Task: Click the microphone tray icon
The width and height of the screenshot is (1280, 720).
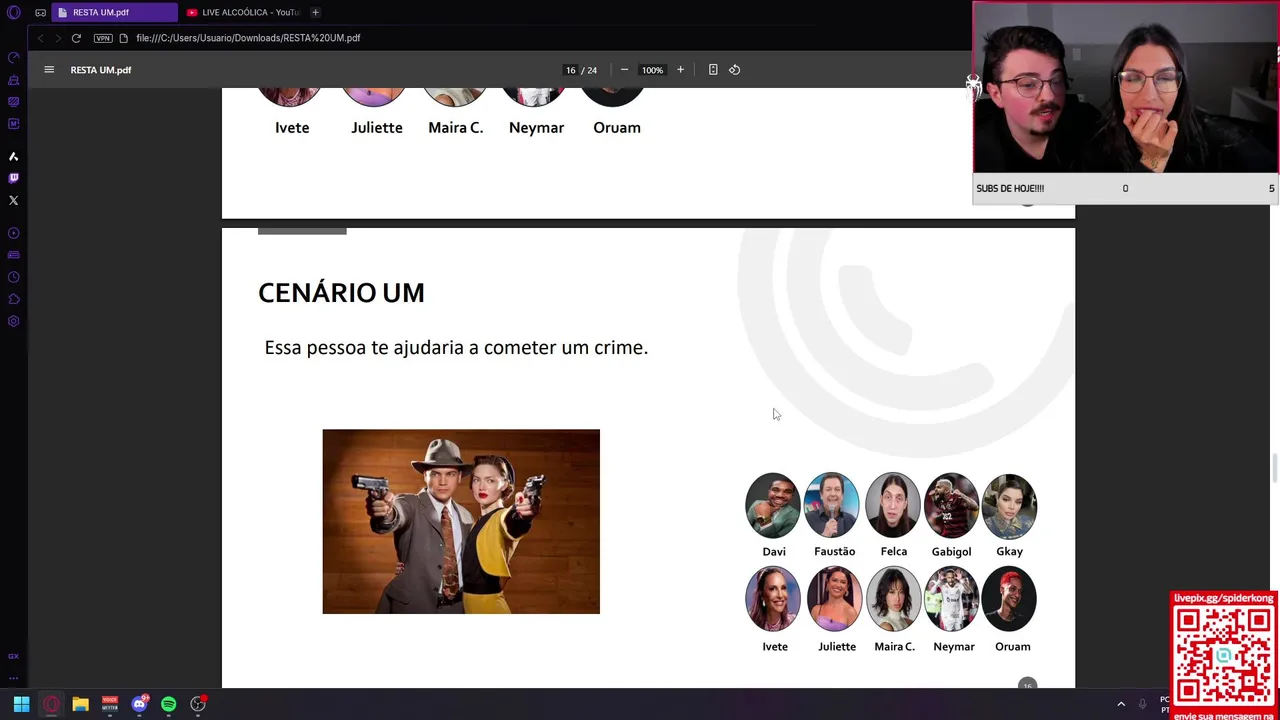Action: [x=1142, y=704]
